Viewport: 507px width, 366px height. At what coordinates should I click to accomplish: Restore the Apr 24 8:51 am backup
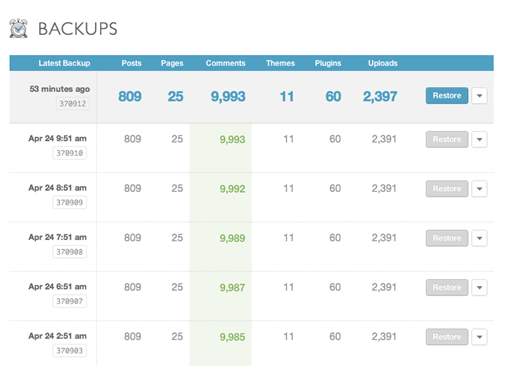(447, 189)
